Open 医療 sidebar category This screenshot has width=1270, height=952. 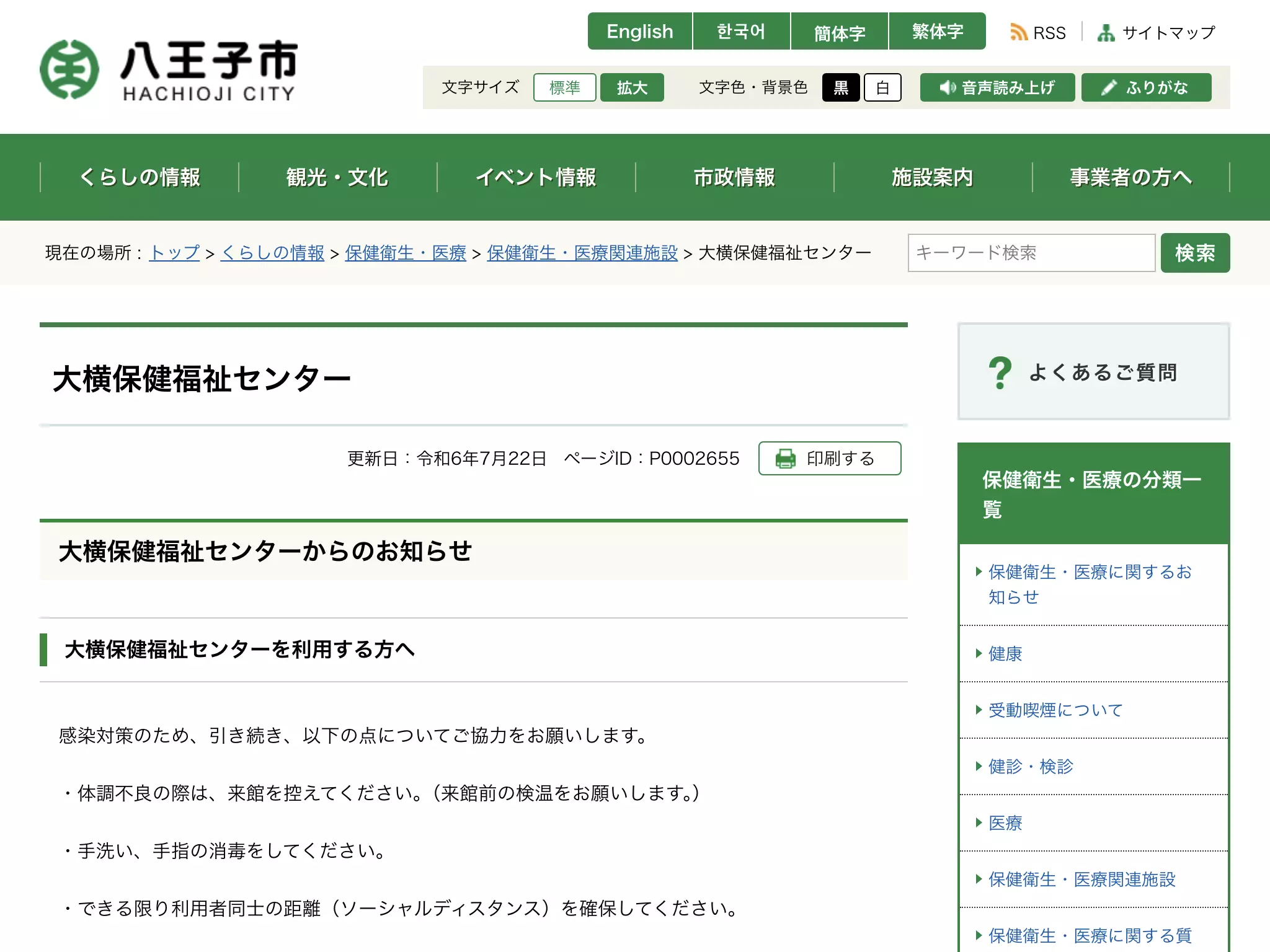tap(1005, 823)
